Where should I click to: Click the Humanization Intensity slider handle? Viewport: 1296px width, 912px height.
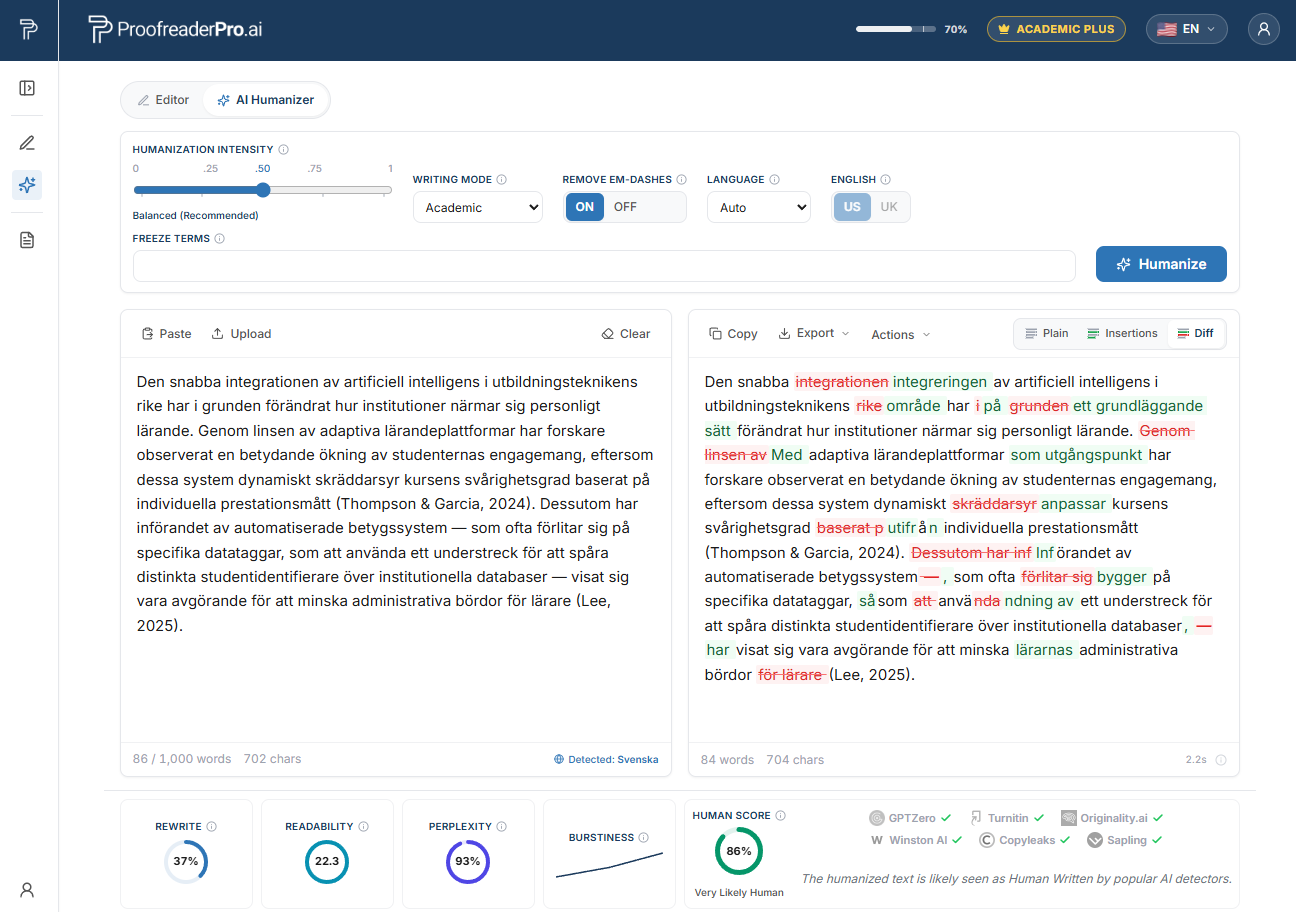[x=263, y=190]
